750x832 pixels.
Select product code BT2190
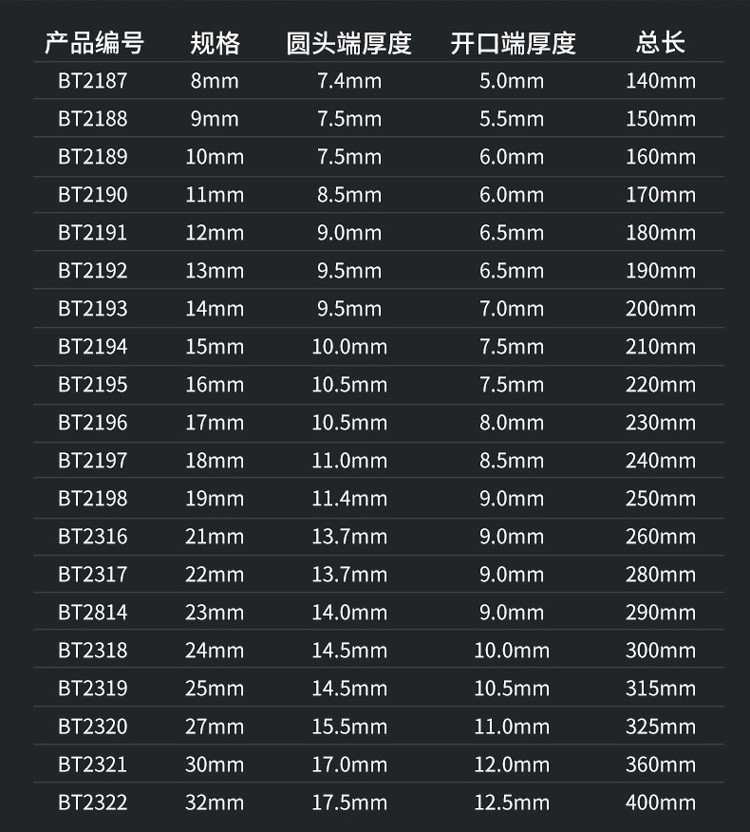tap(93, 195)
